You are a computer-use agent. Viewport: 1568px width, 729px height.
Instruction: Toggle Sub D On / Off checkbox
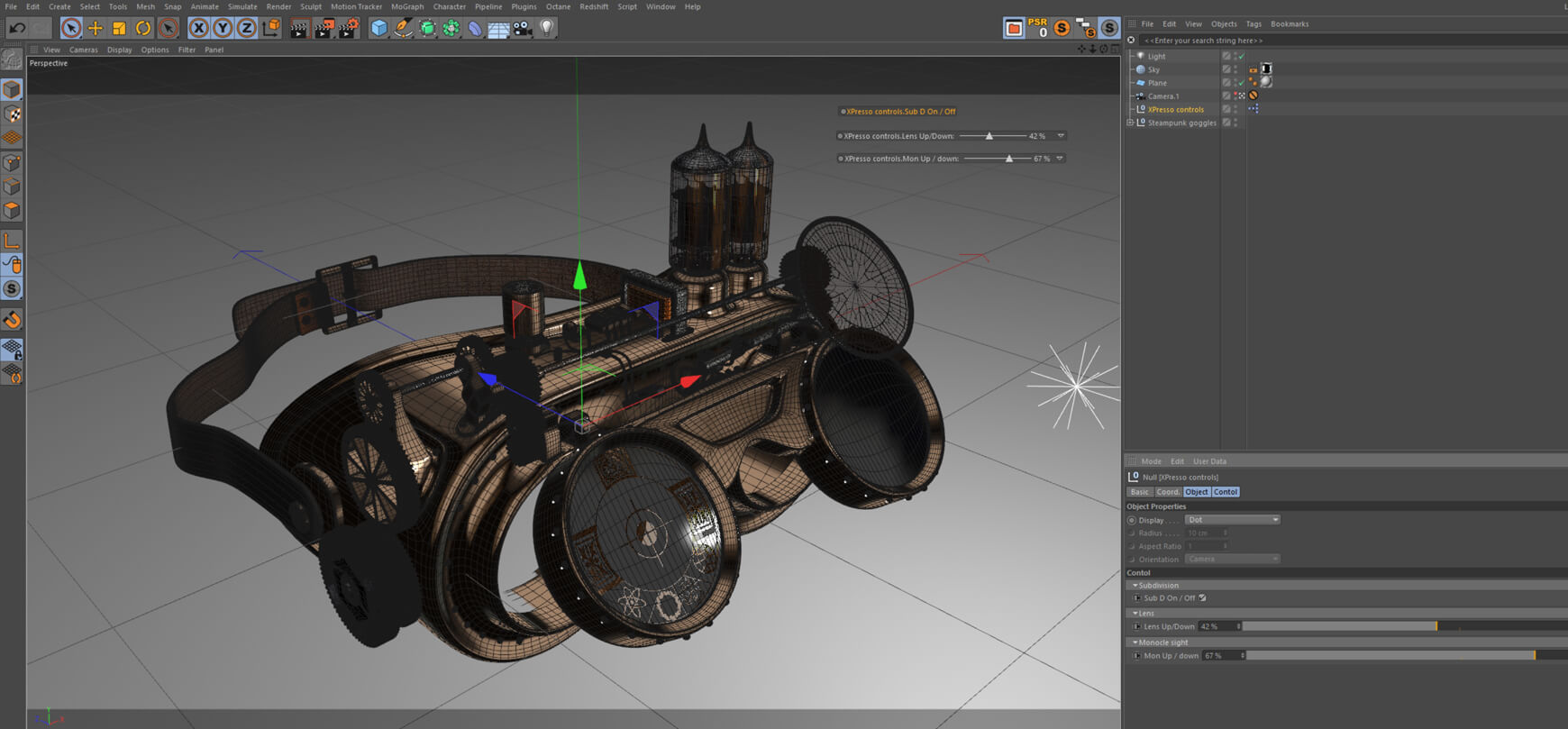point(1202,598)
